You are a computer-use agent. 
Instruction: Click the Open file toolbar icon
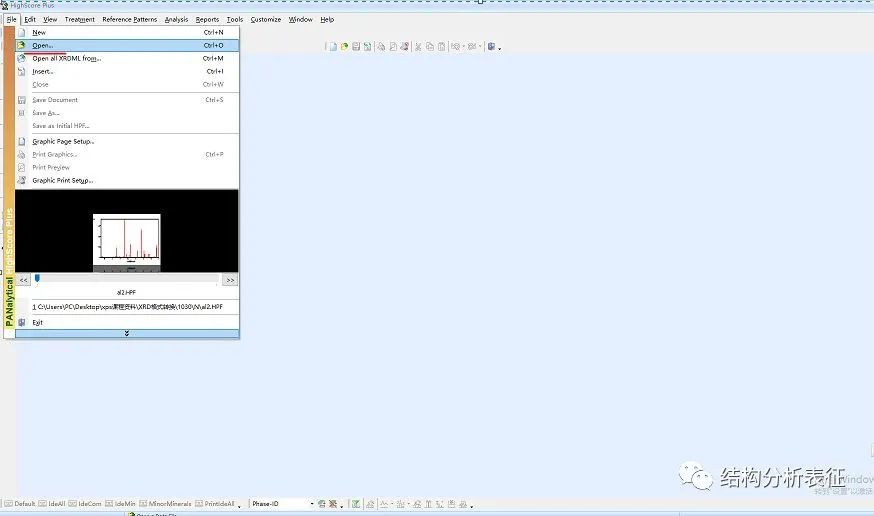[x=344, y=47]
